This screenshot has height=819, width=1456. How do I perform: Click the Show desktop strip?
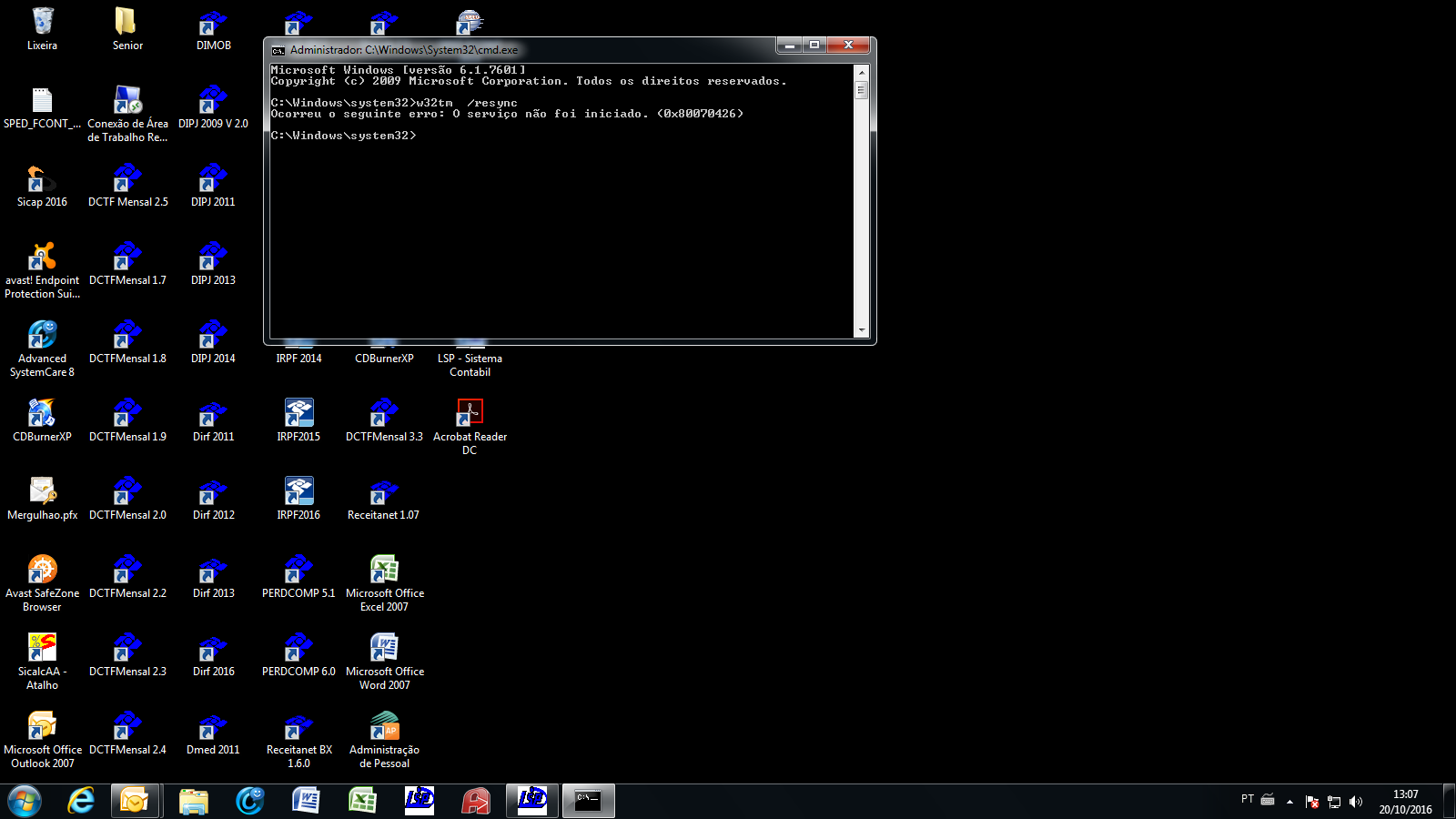[x=1450, y=802]
